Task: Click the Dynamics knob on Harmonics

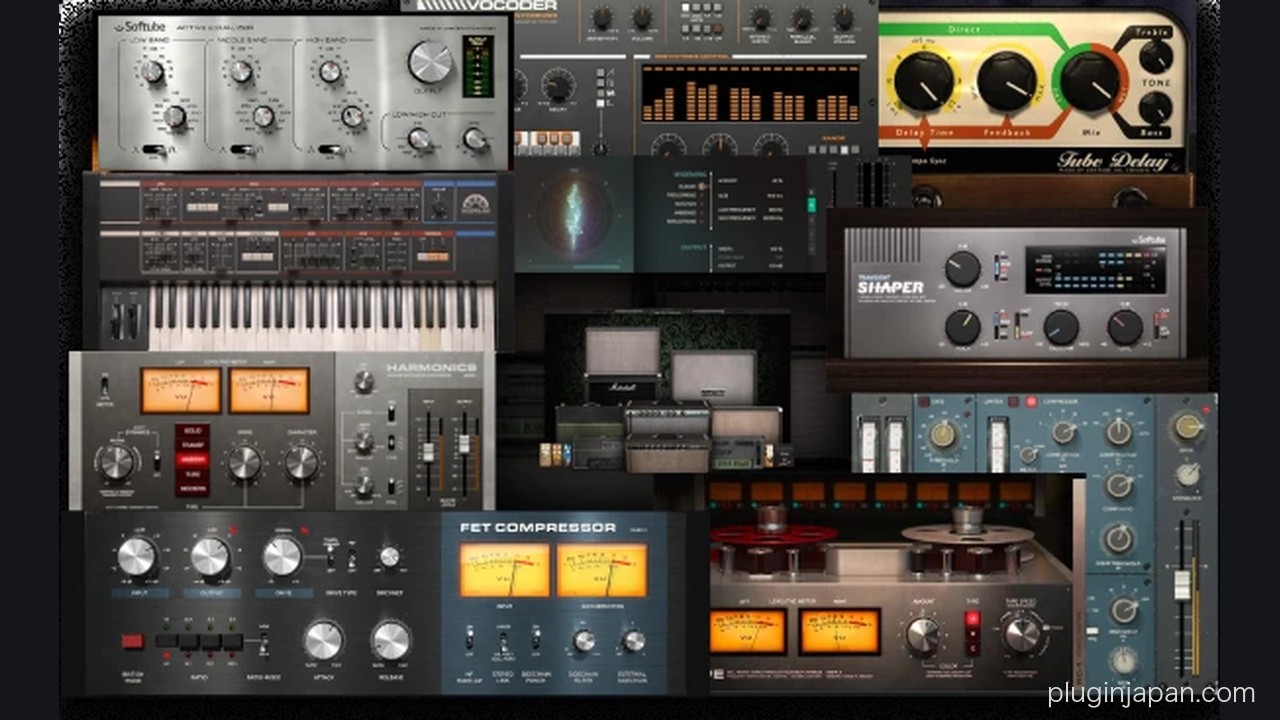Action: pos(116,462)
